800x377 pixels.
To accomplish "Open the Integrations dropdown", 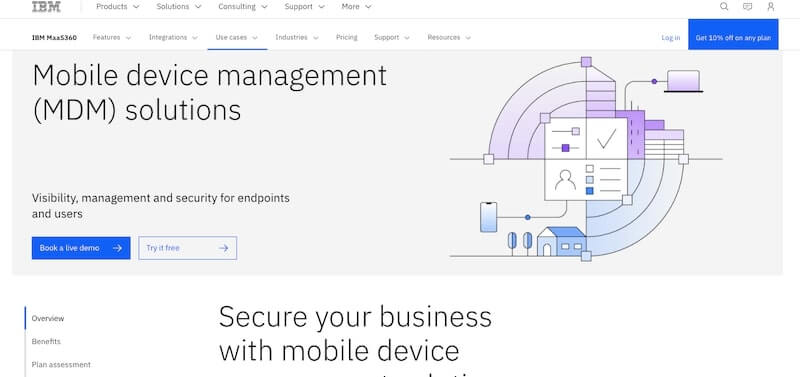I will (x=173, y=37).
